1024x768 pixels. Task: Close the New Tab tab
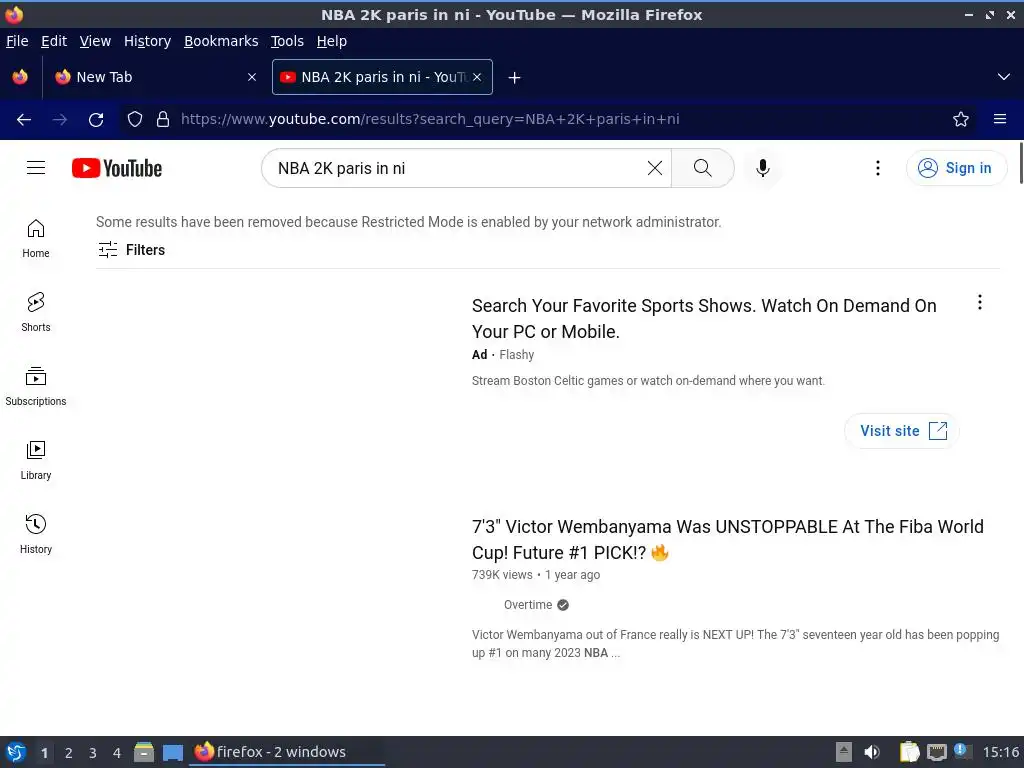click(x=252, y=77)
